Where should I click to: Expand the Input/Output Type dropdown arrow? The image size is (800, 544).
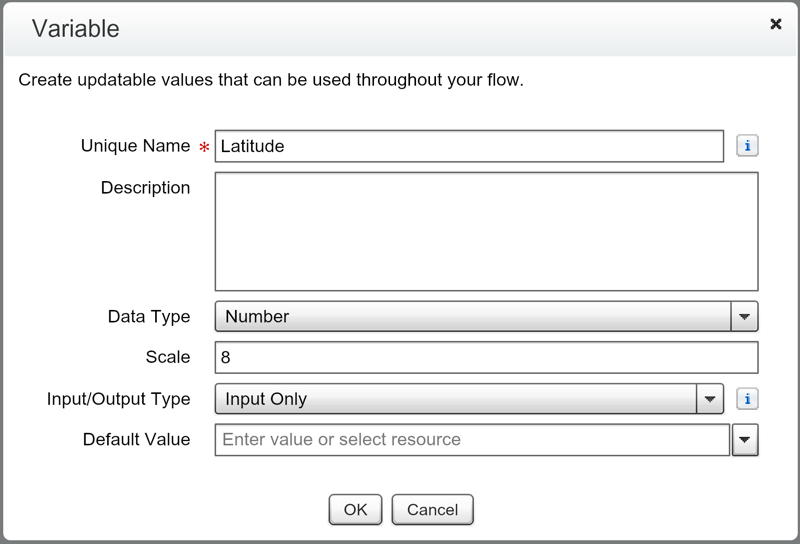coord(709,399)
